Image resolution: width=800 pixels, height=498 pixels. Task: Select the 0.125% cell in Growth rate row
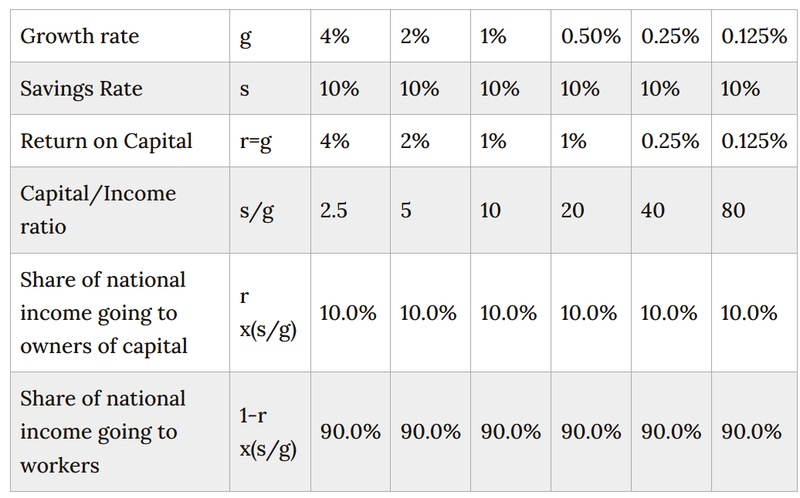[x=754, y=36]
